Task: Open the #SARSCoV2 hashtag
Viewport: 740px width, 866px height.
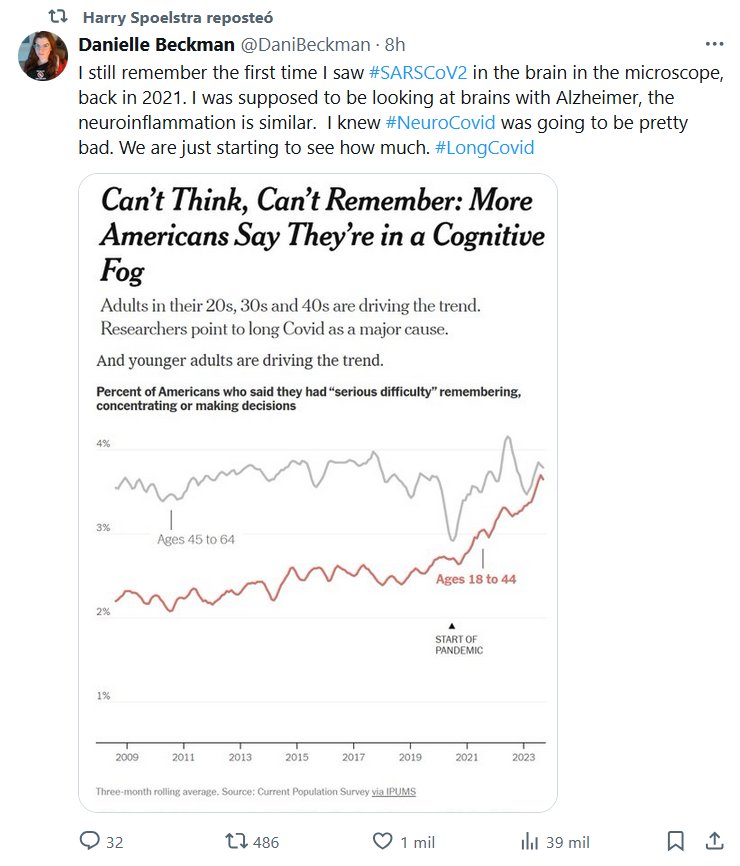Action: point(413,73)
